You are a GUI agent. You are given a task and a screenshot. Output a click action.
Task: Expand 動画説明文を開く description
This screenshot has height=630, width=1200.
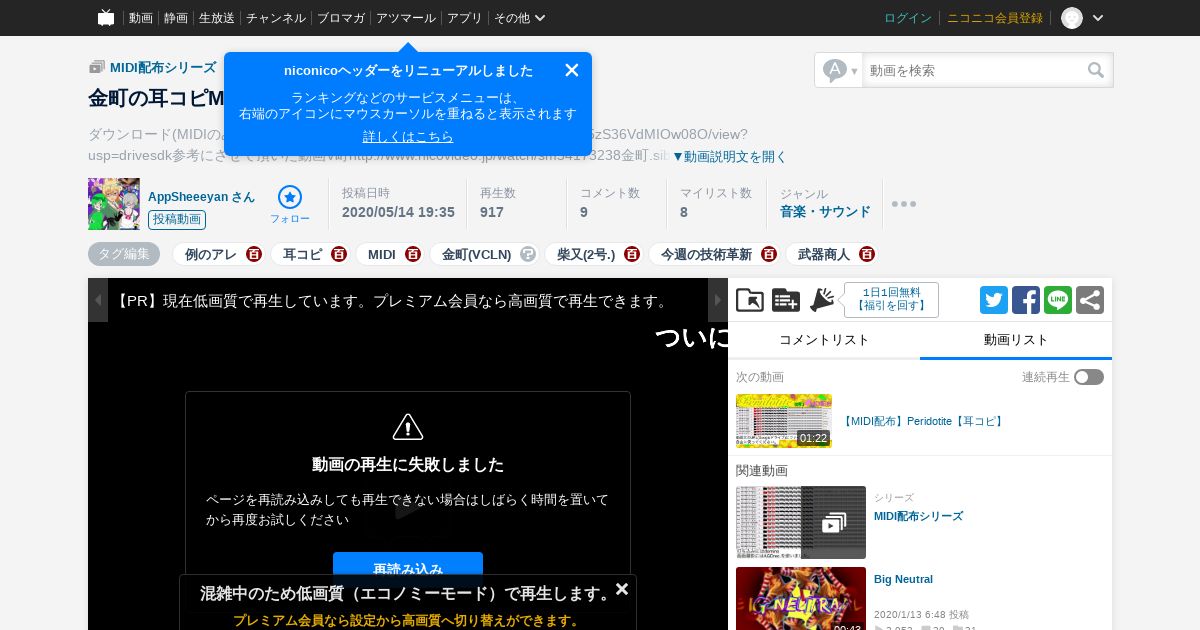[x=730, y=156]
